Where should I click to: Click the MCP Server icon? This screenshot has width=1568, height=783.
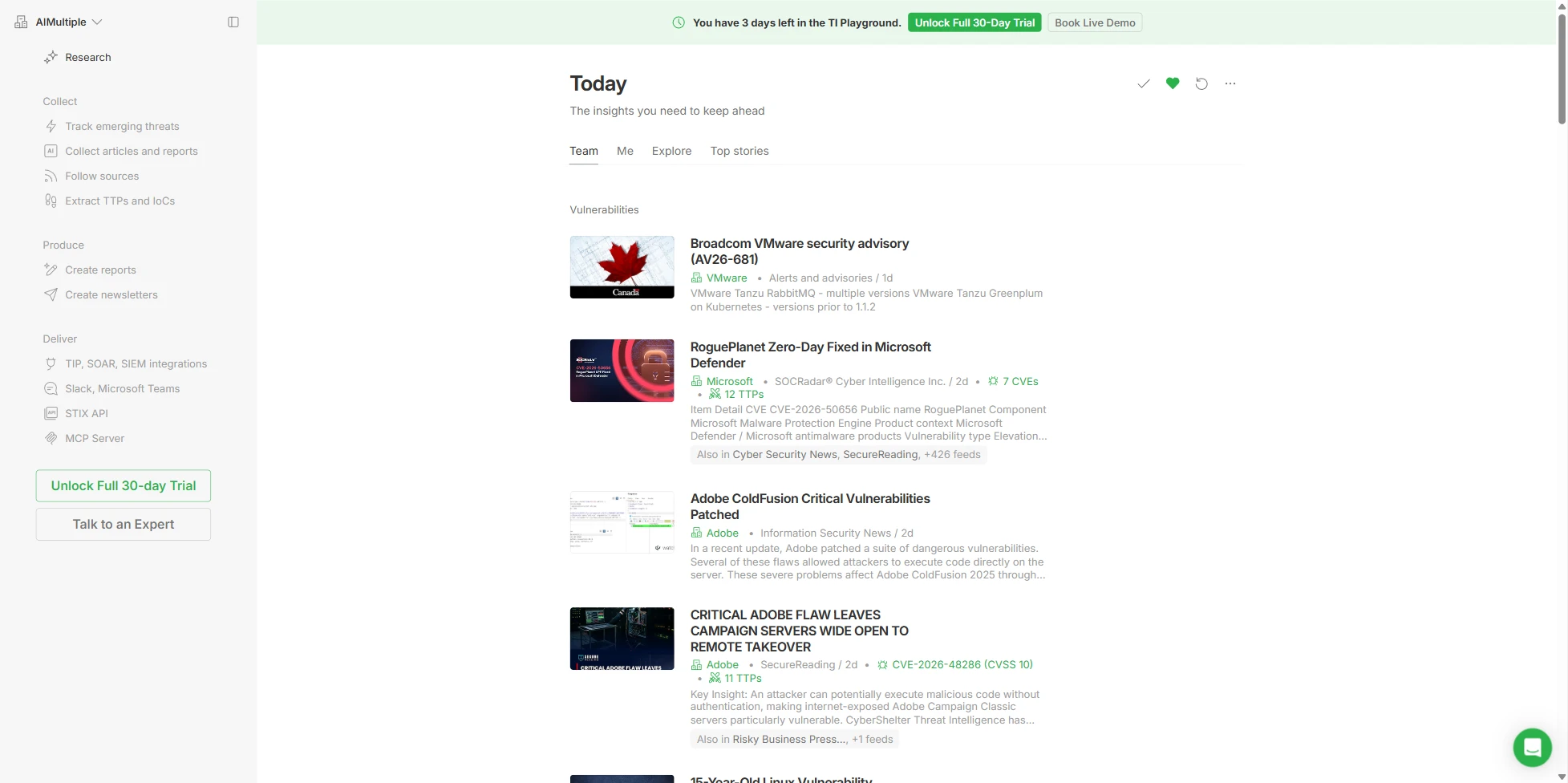point(51,438)
